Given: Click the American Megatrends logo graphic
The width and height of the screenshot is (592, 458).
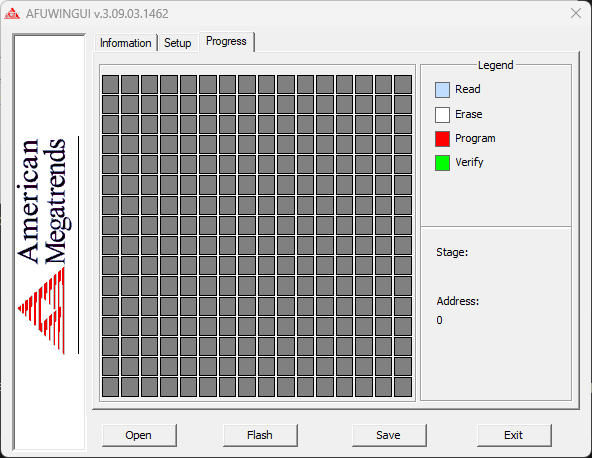Looking at the screenshot, I should click(x=48, y=245).
